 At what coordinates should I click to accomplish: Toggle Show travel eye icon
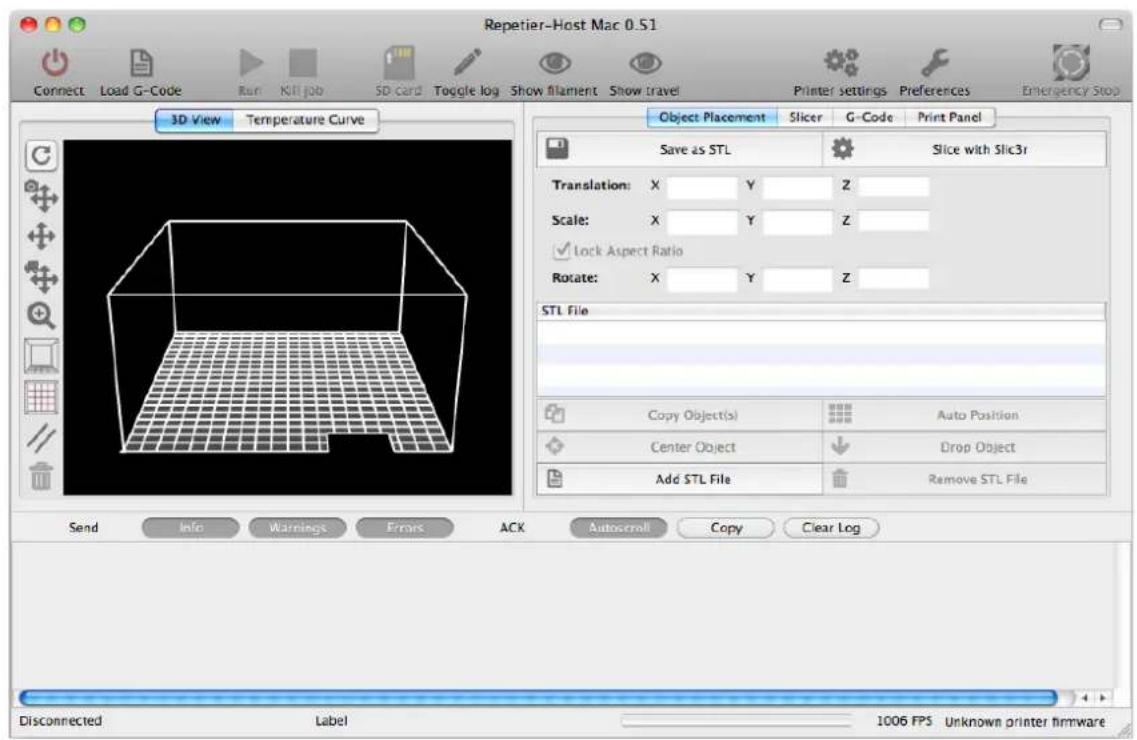(645, 63)
